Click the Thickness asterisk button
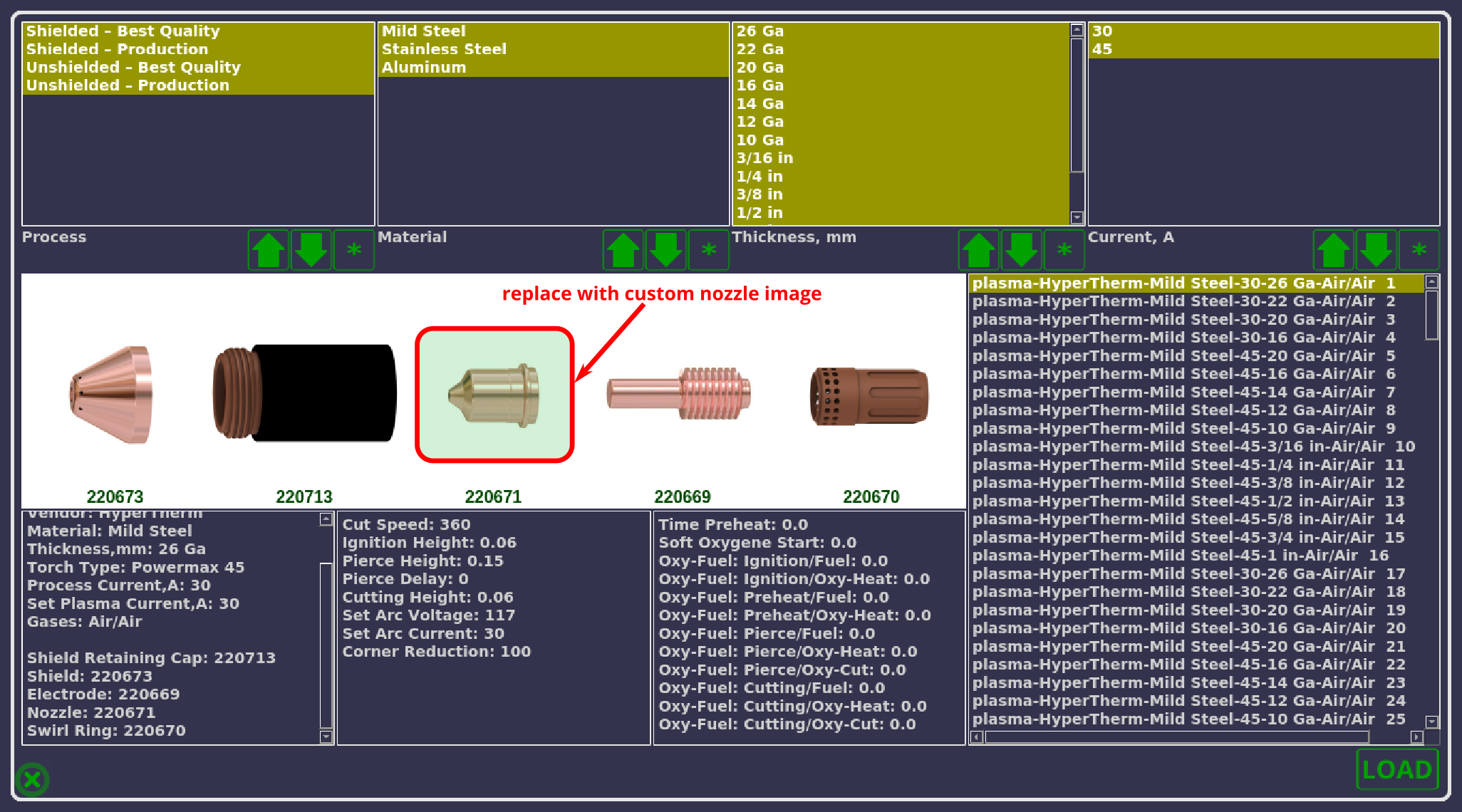Viewport: 1462px width, 812px height. (x=1064, y=250)
